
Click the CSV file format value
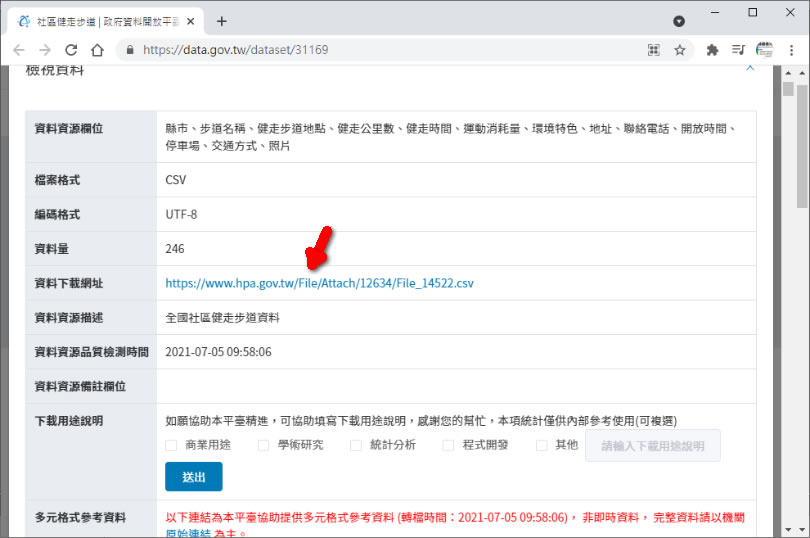pyautogui.click(x=176, y=180)
